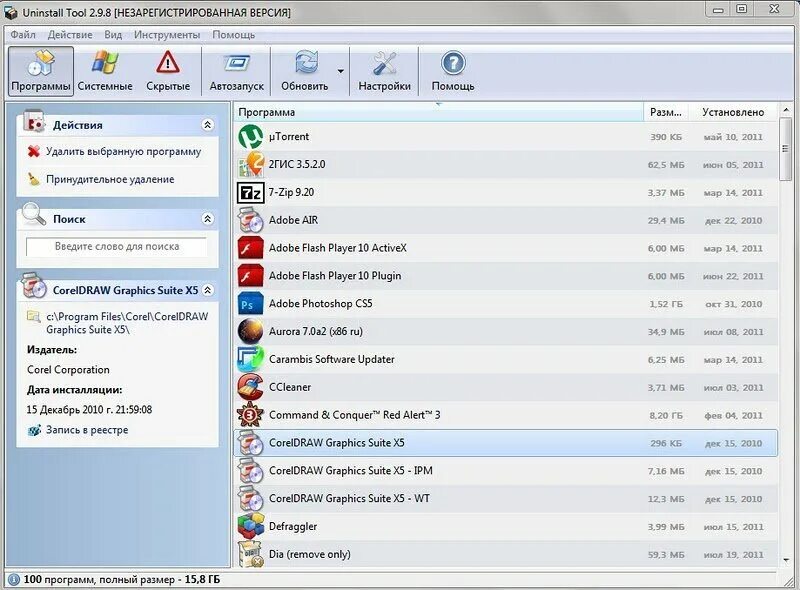Select the Aurora 7.0a2 icon
Image resolution: width=800 pixels, height=590 pixels.
[x=251, y=332]
